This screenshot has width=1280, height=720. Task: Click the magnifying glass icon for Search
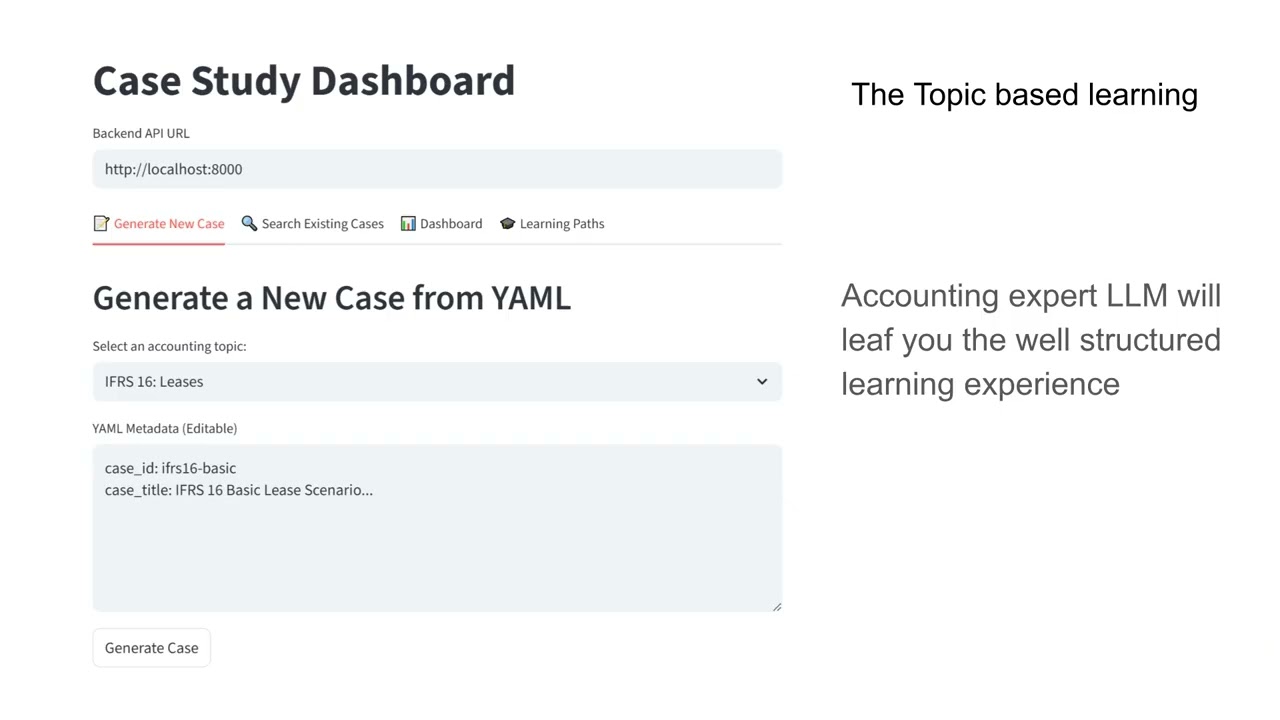coord(249,223)
